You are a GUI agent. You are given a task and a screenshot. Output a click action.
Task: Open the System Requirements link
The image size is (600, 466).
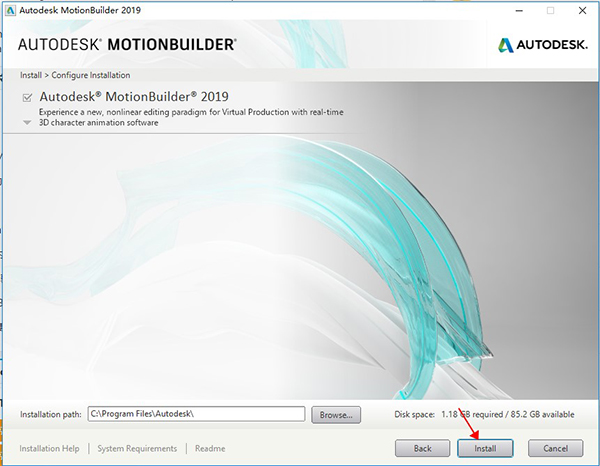(137, 449)
